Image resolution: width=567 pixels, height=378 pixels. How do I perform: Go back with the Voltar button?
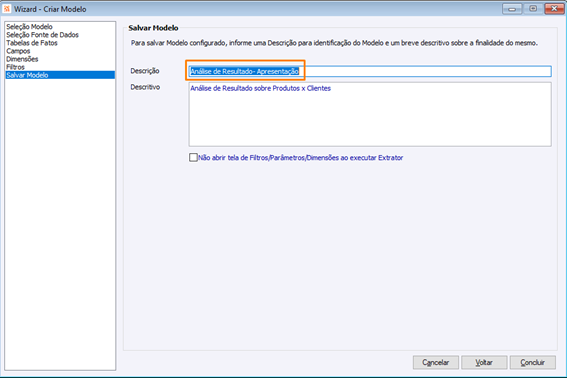pyautogui.click(x=484, y=362)
